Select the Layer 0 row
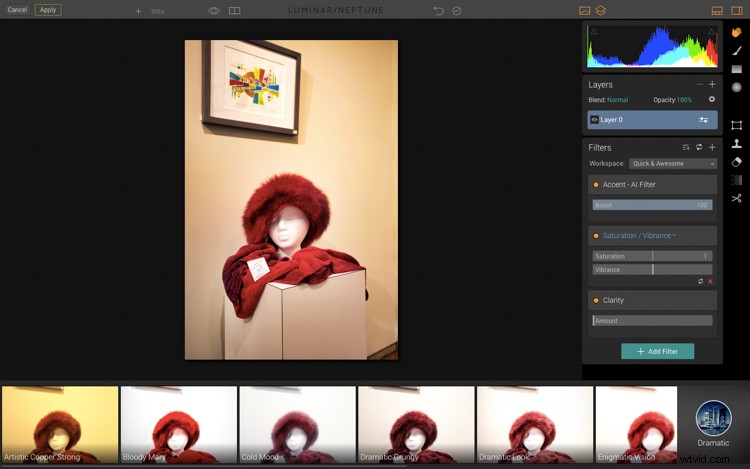 point(652,120)
